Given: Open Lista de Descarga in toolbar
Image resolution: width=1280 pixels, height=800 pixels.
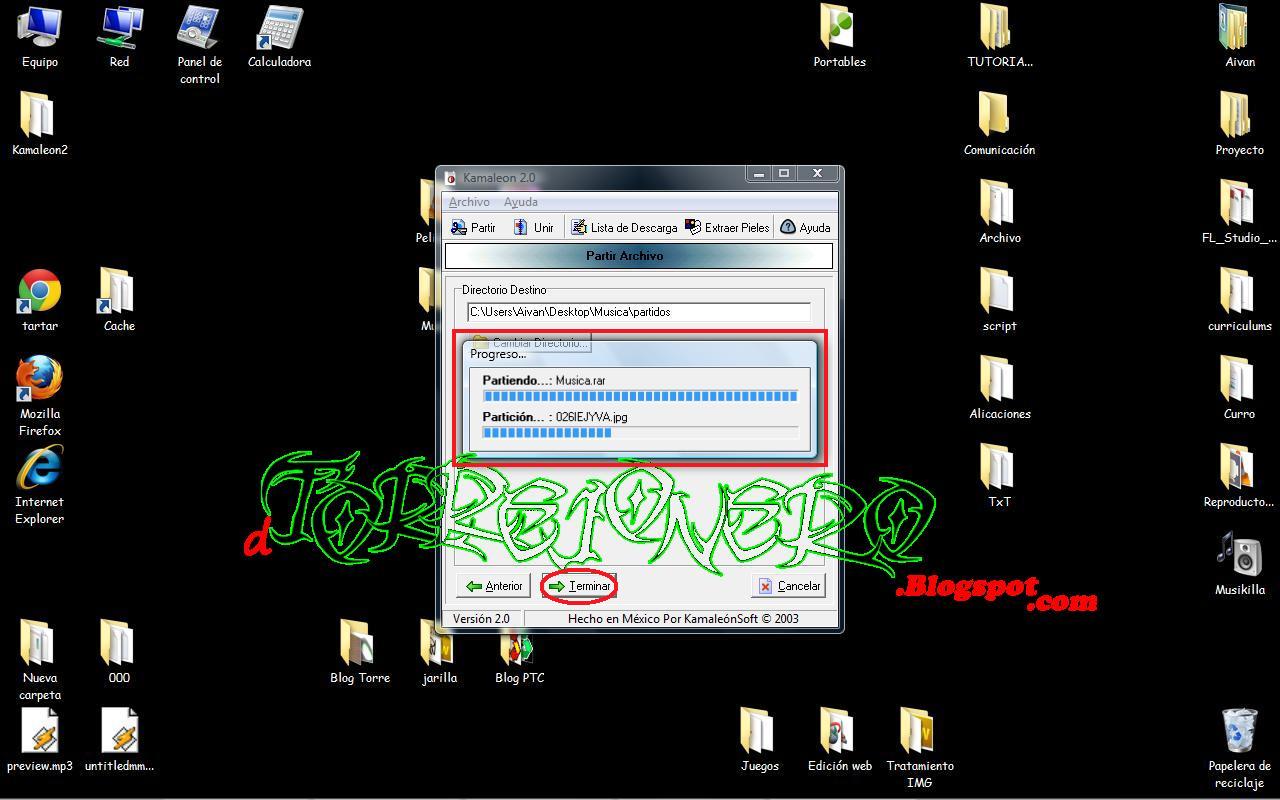Looking at the screenshot, I should coord(624,227).
